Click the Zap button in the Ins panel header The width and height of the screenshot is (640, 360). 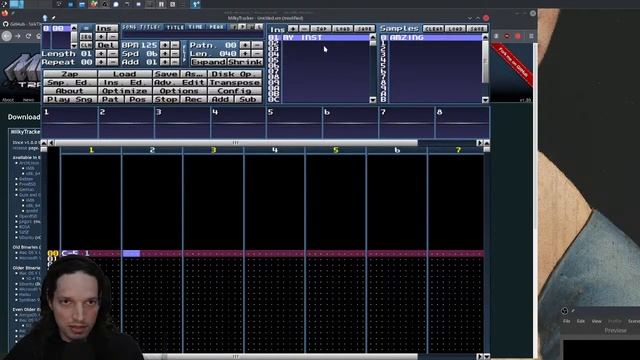click(x=320, y=29)
